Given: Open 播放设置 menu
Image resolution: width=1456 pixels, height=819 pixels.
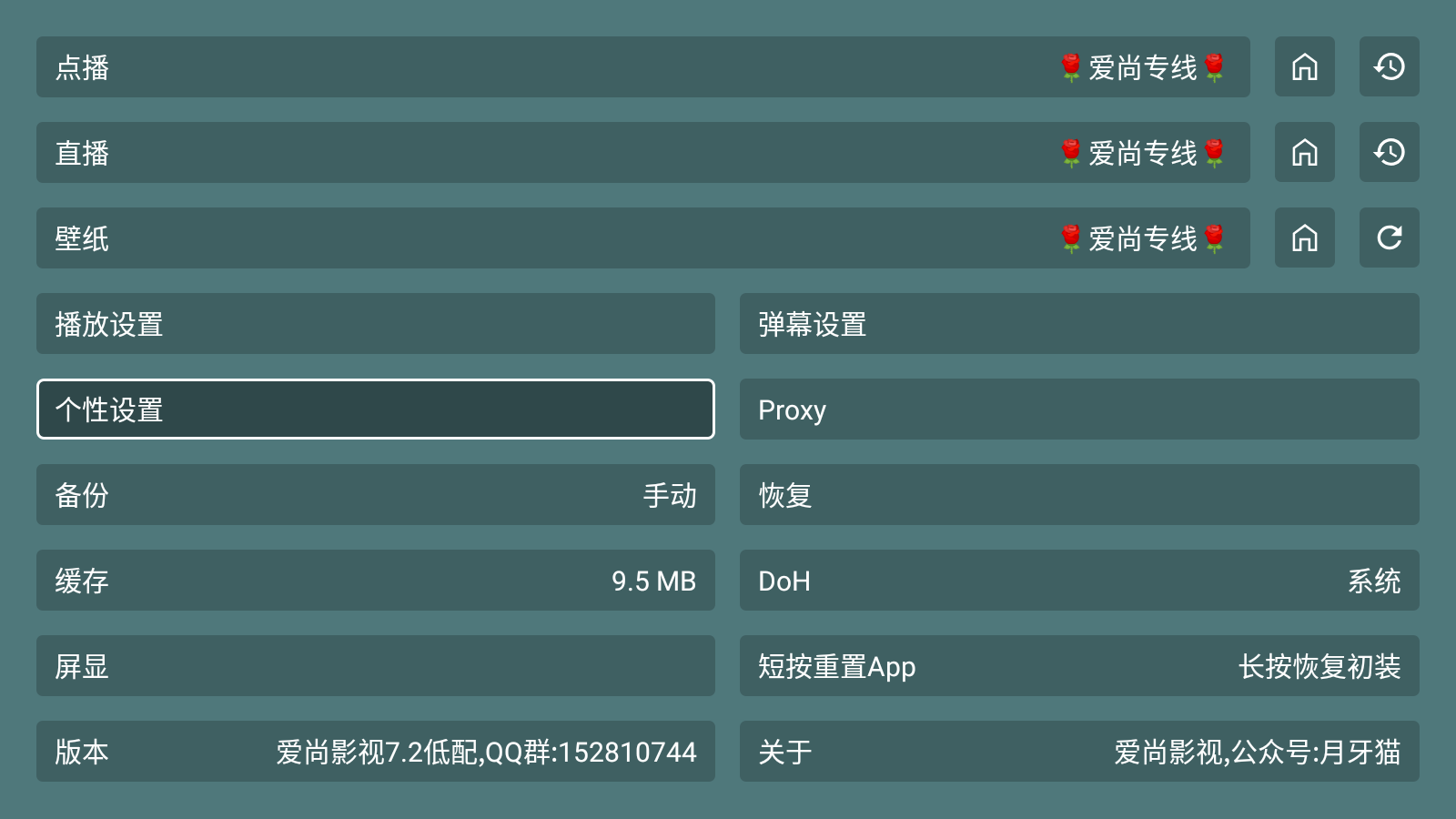Looking at the screenshot, I should pyautogui.click(x=376, y=323).
